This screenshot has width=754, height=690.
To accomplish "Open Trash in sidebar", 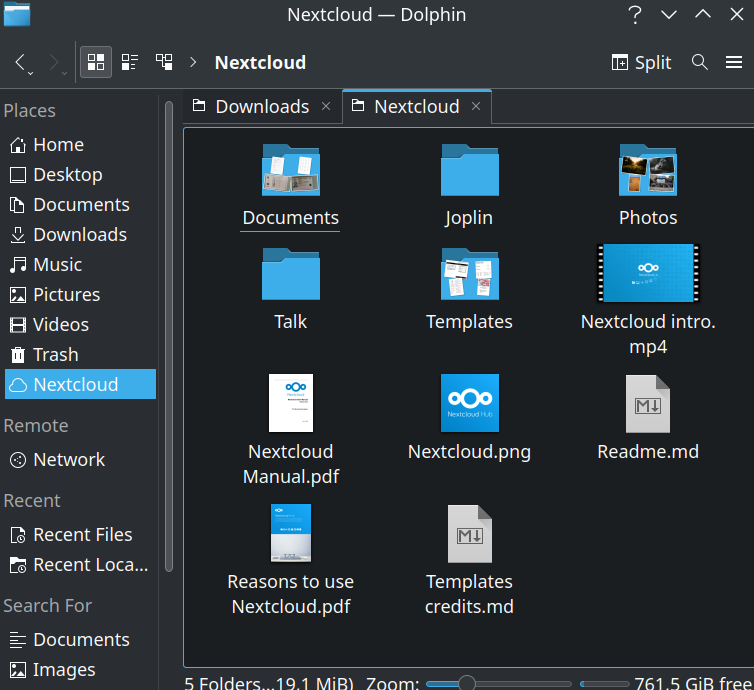I will pyautogui.click(x=80, y=355).
